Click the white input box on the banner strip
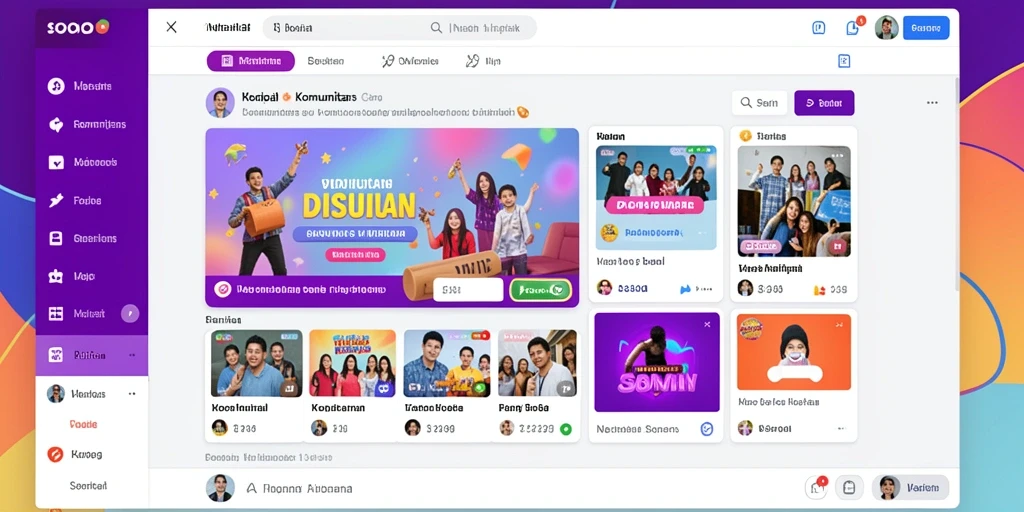Image resolution: width=1024 pixels, height=512 pixels. click(468, 289)
